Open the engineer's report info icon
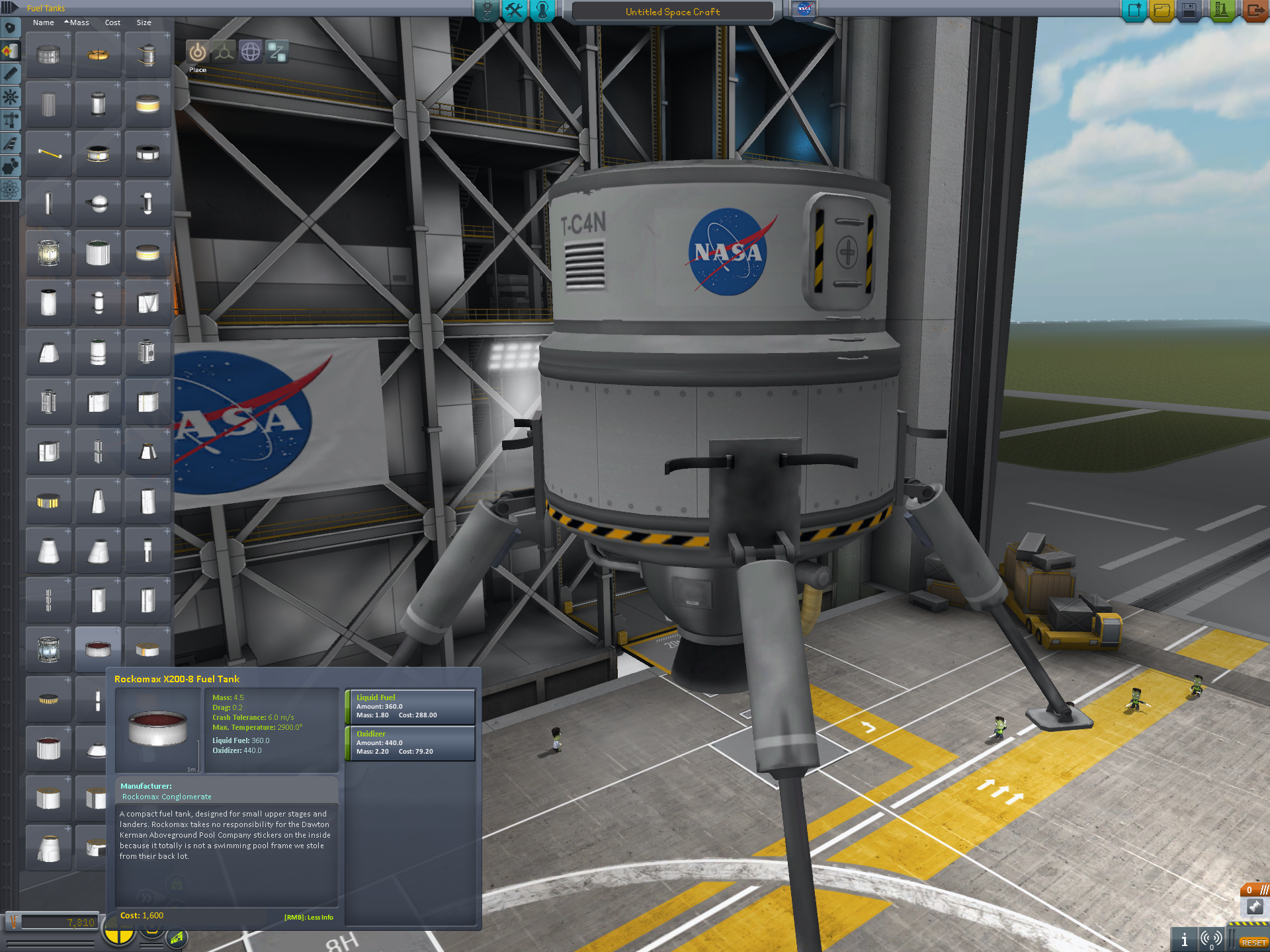Screen dimensions: 1270x952 1184,939
